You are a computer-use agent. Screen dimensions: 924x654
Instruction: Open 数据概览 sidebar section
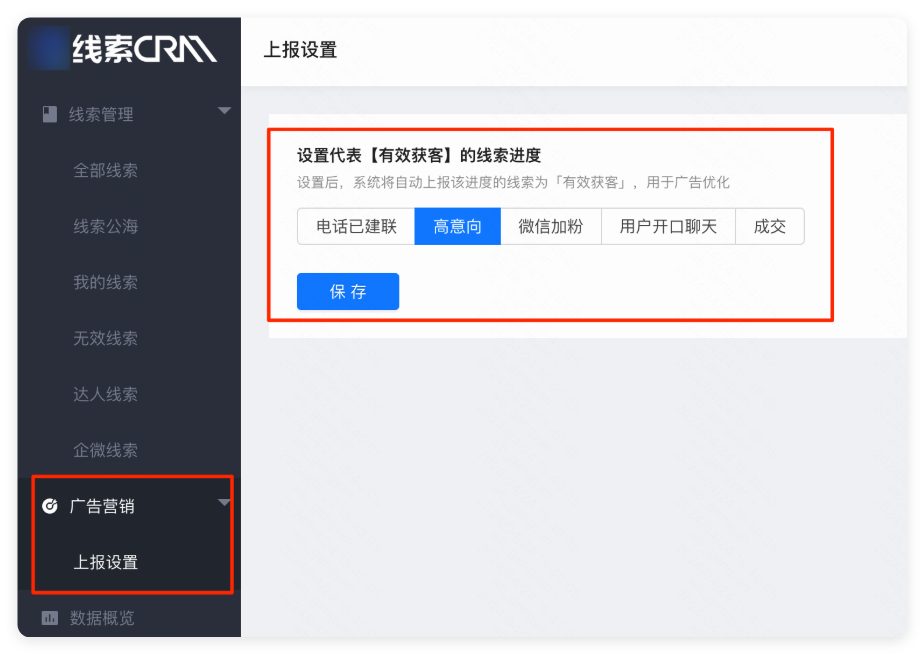[x=102, y=619]
